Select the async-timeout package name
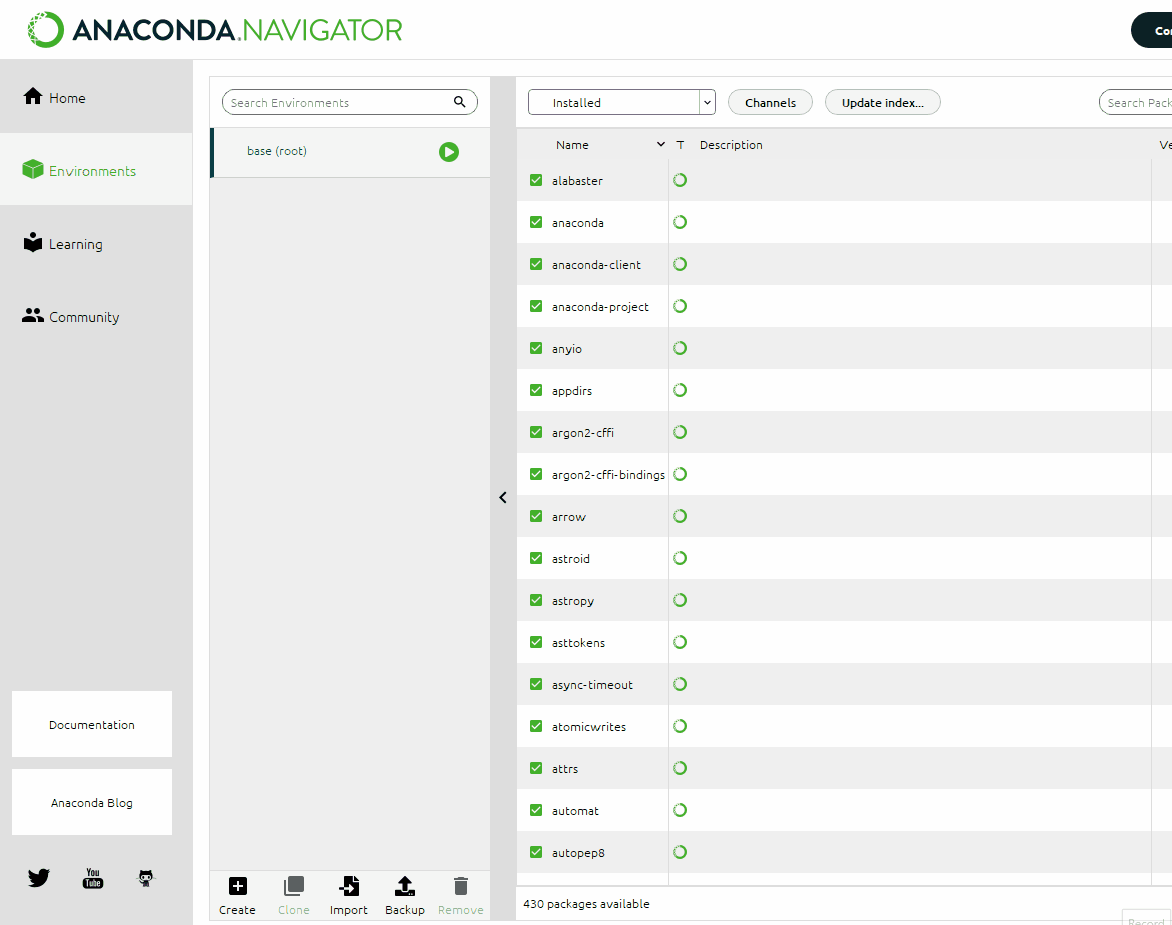The height and width of the screenshot is (925, 1172). tap(592, 684)
